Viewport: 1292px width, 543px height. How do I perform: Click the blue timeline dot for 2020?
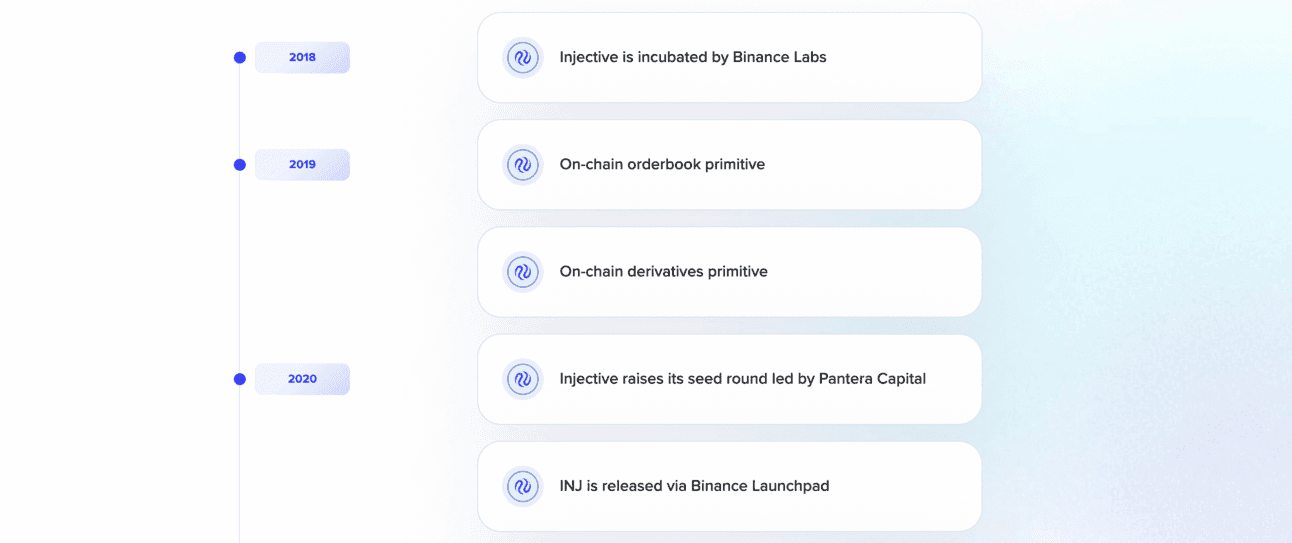(240, 379)
